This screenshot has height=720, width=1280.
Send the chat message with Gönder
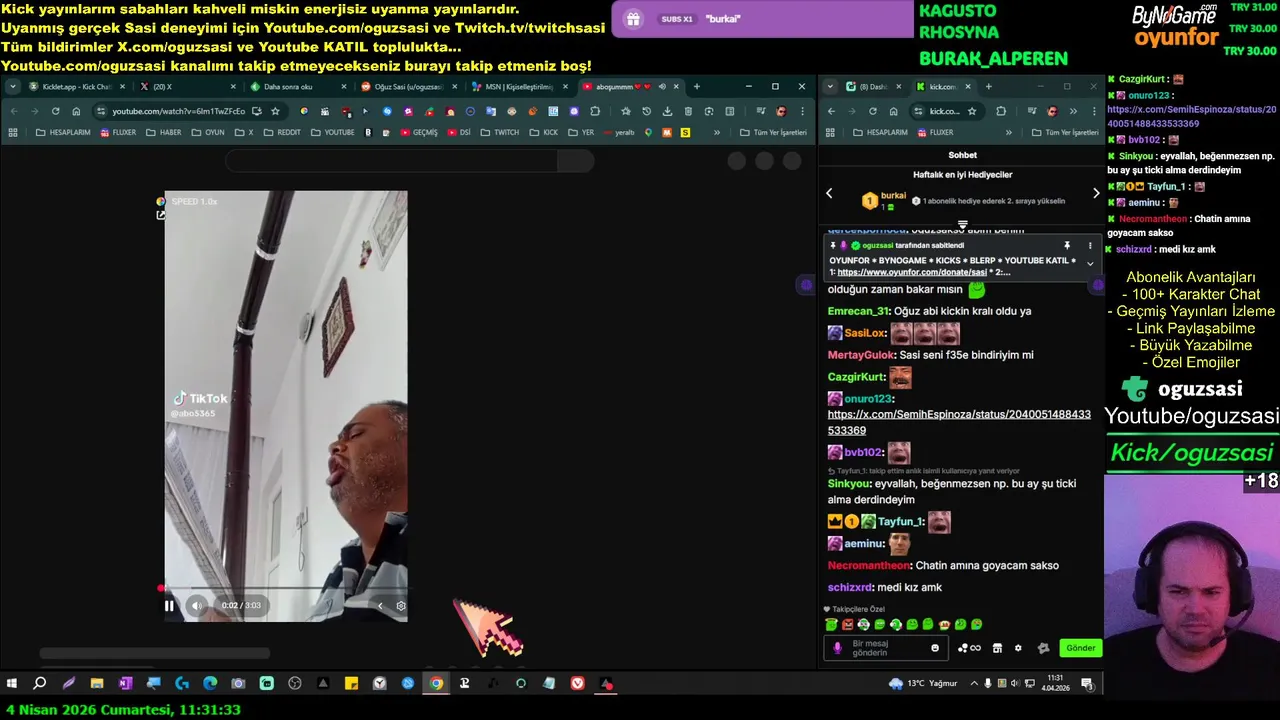click(x=1080, y=648)
